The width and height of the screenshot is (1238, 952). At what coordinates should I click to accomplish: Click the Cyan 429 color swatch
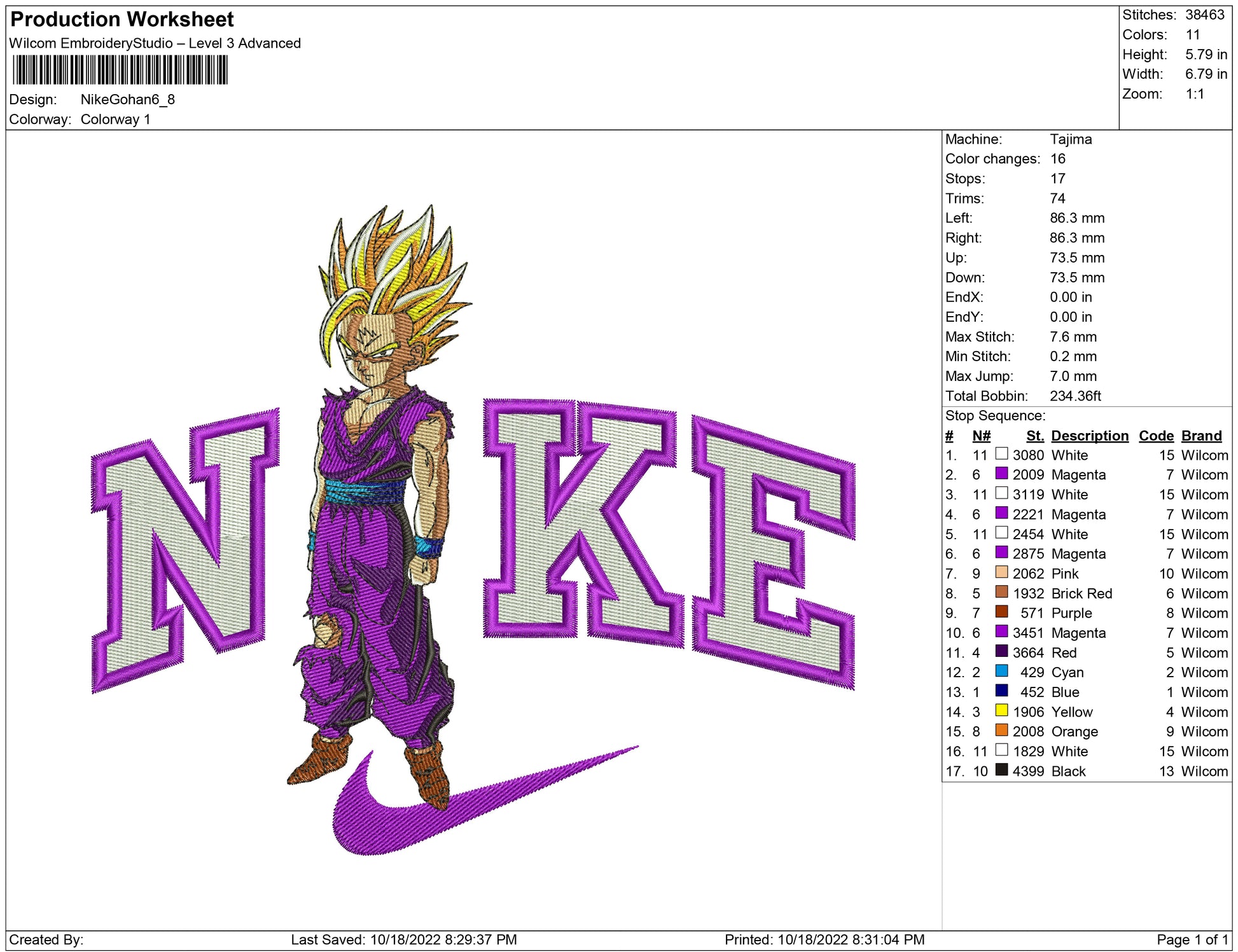coord(1001,671)
